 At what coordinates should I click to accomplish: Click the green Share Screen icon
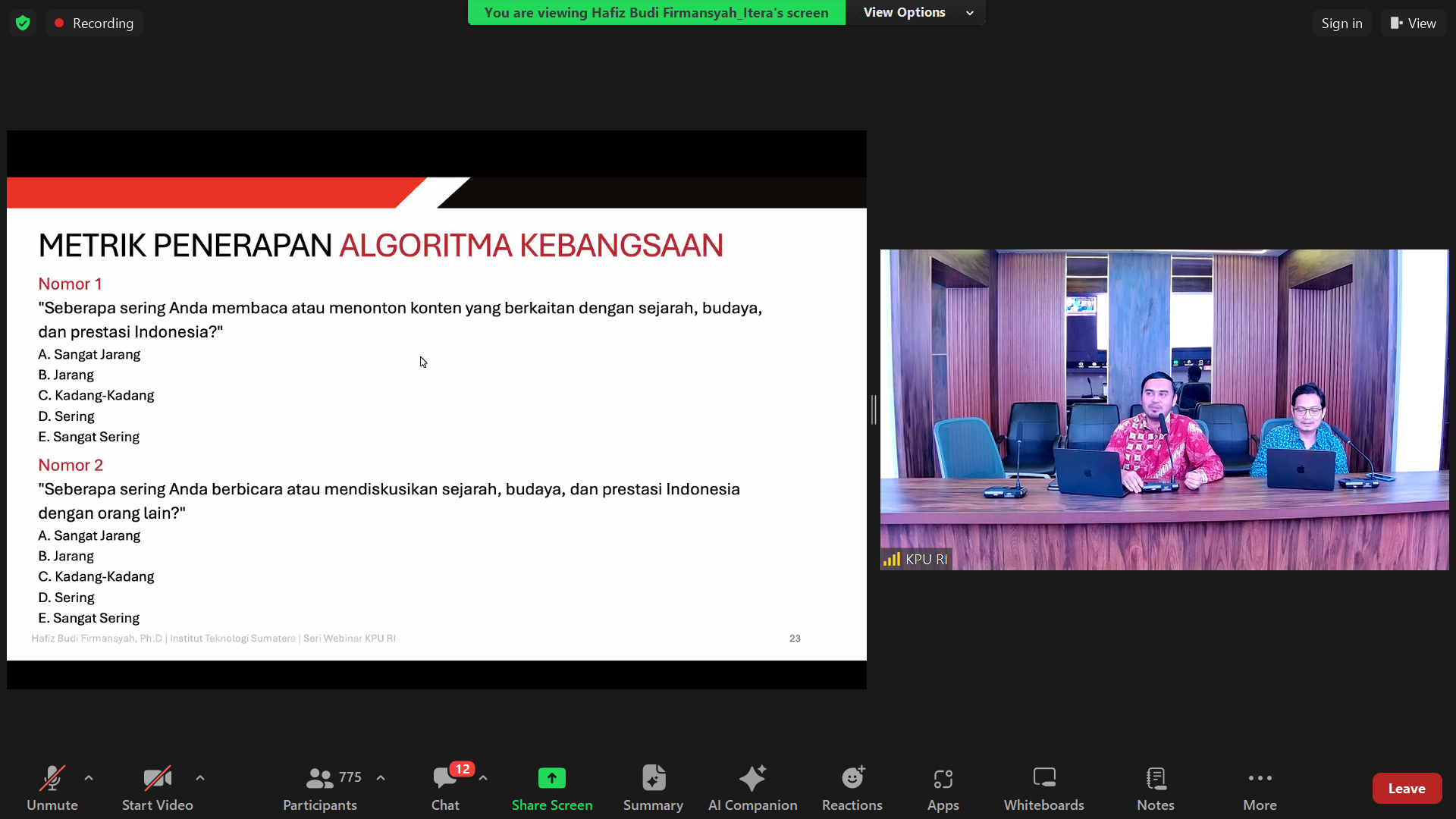point(551,779)
